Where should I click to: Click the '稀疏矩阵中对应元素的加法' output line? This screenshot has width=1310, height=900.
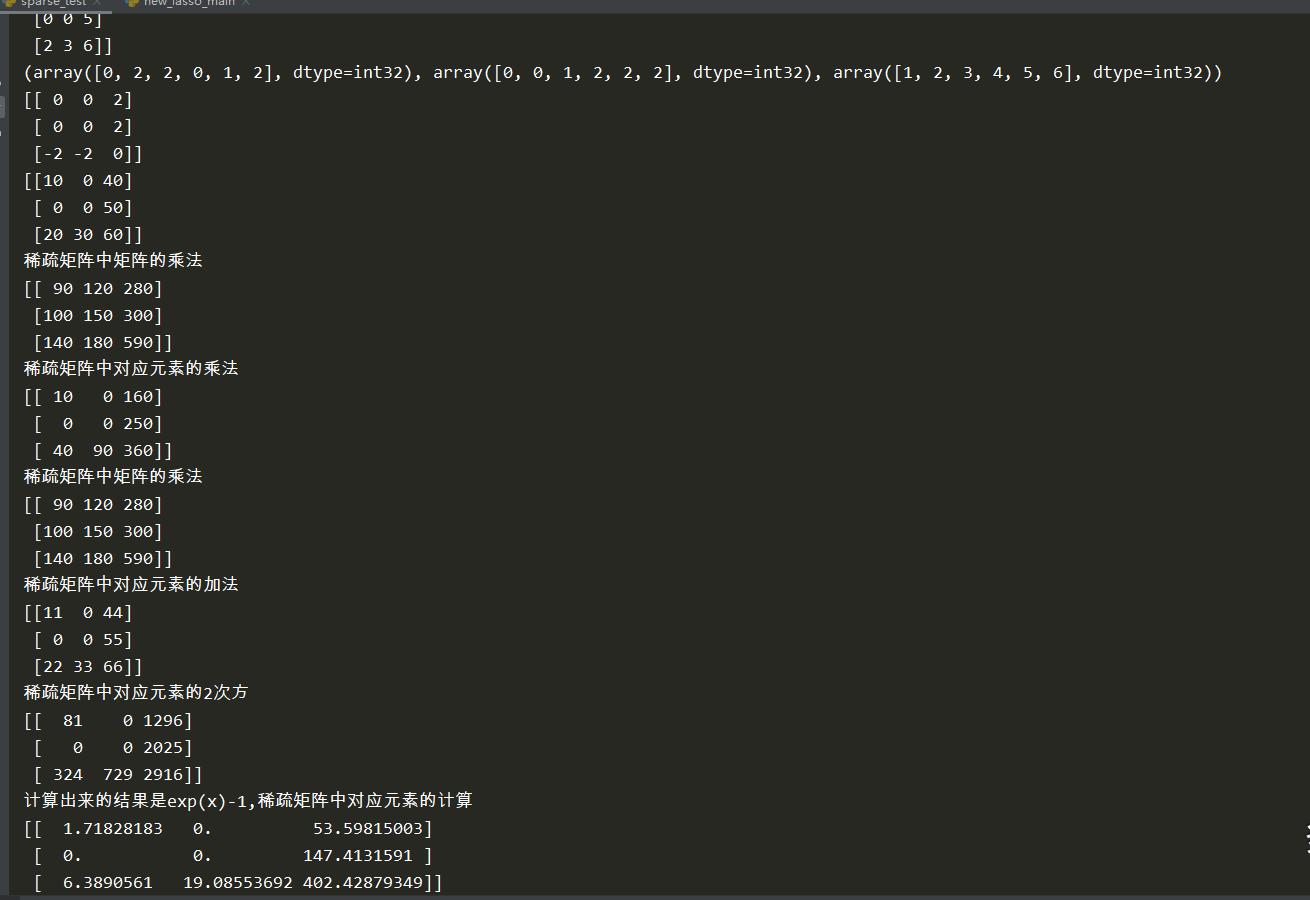click(x=131, y=584)
